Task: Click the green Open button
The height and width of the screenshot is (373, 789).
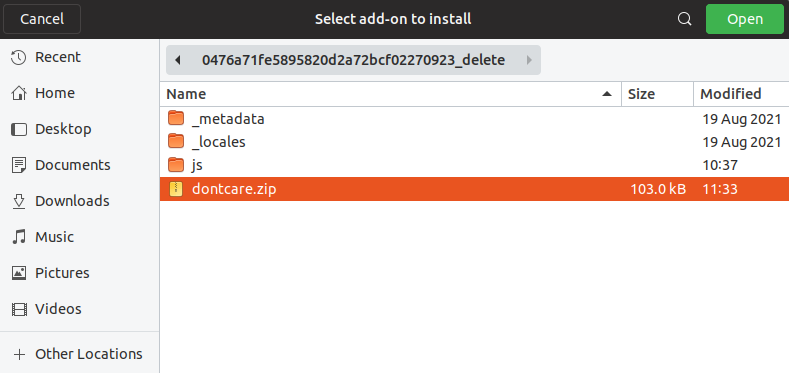Action: click(x=745, y=19)
